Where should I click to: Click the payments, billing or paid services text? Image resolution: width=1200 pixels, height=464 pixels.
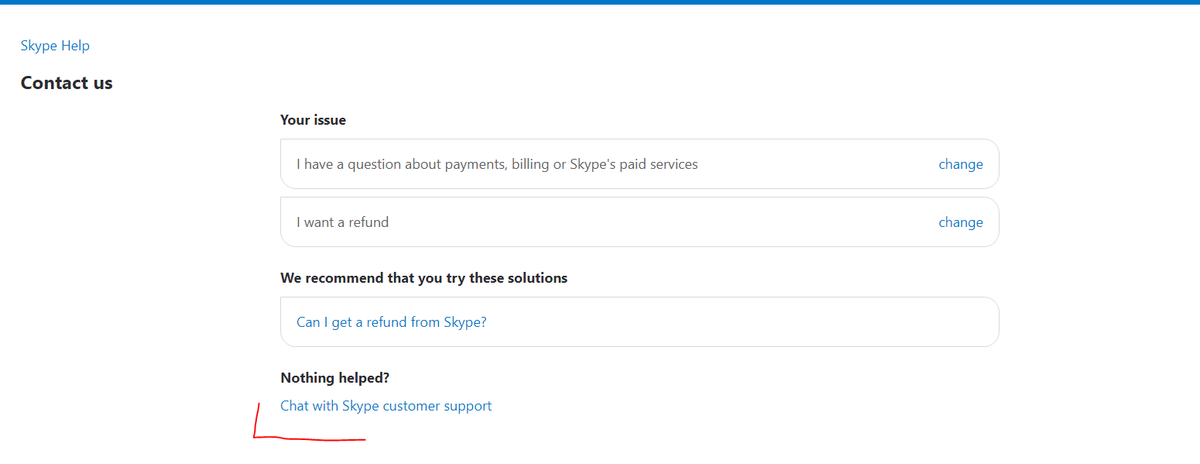click(497, 164)
